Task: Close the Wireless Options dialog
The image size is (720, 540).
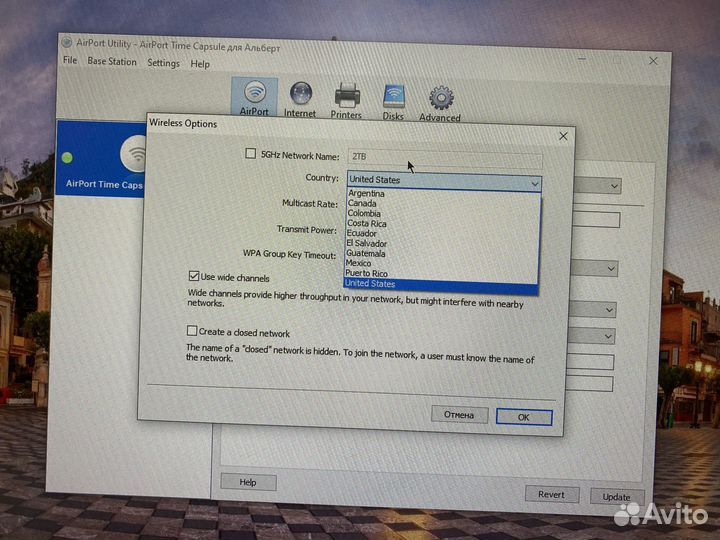Action: 563,136
